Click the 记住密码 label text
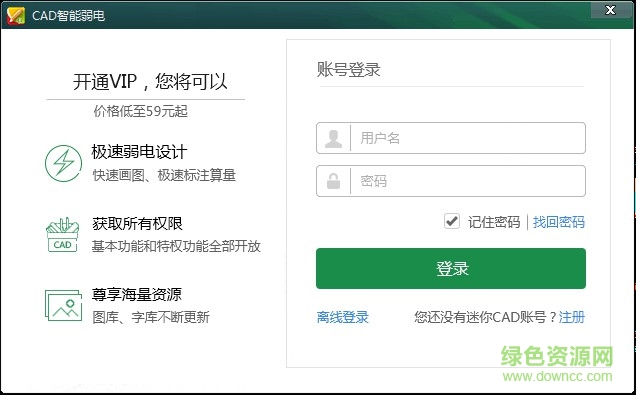The width and height of the screenshot is (636, 395). (x=494, y=222)
